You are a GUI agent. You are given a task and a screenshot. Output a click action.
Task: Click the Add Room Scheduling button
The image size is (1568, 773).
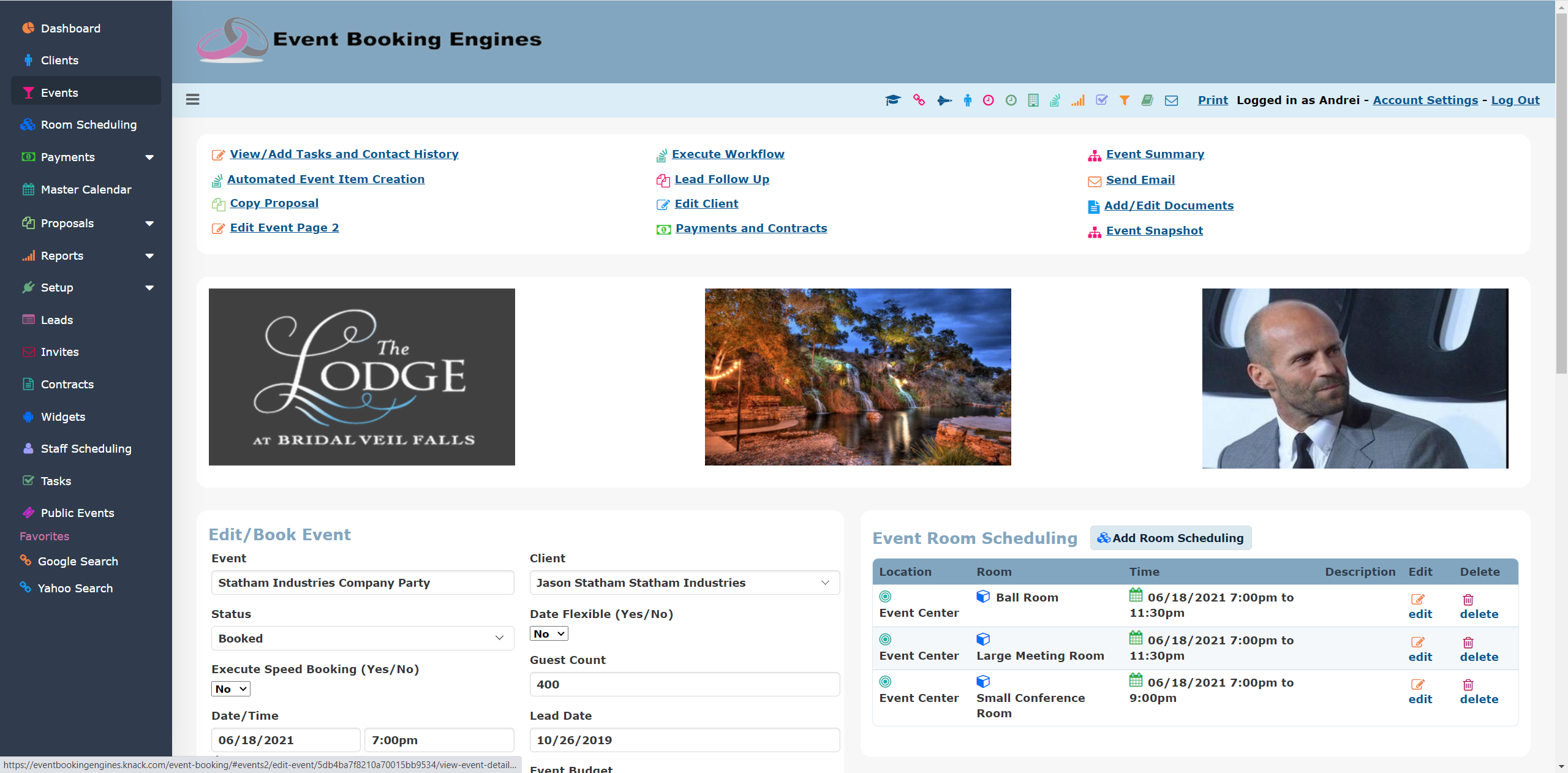click(x=1170, y=538)
